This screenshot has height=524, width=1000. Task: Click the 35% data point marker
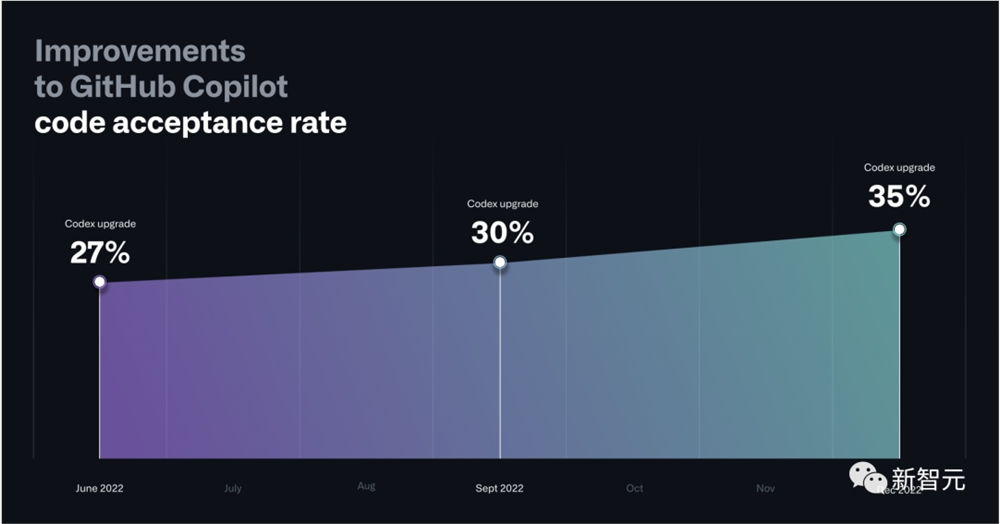[899, 229]
